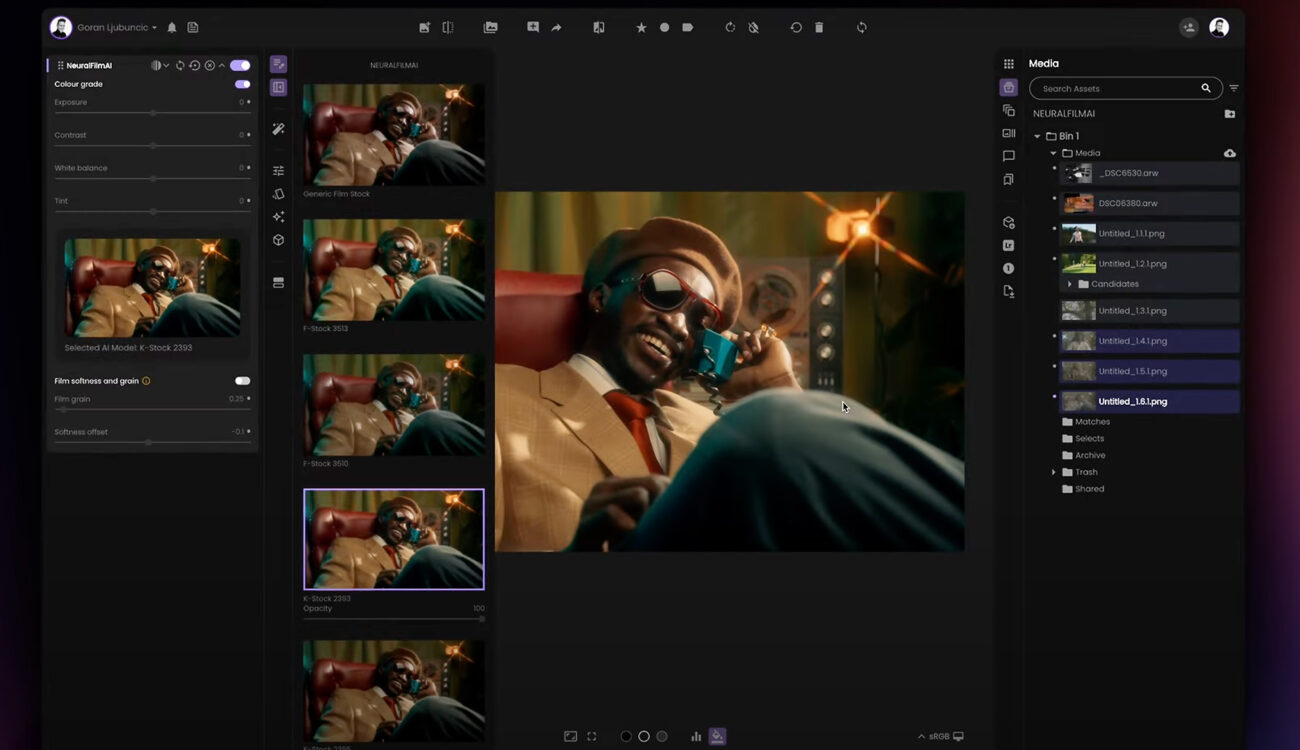Select the grey background circle option

[x=662, y=736]
